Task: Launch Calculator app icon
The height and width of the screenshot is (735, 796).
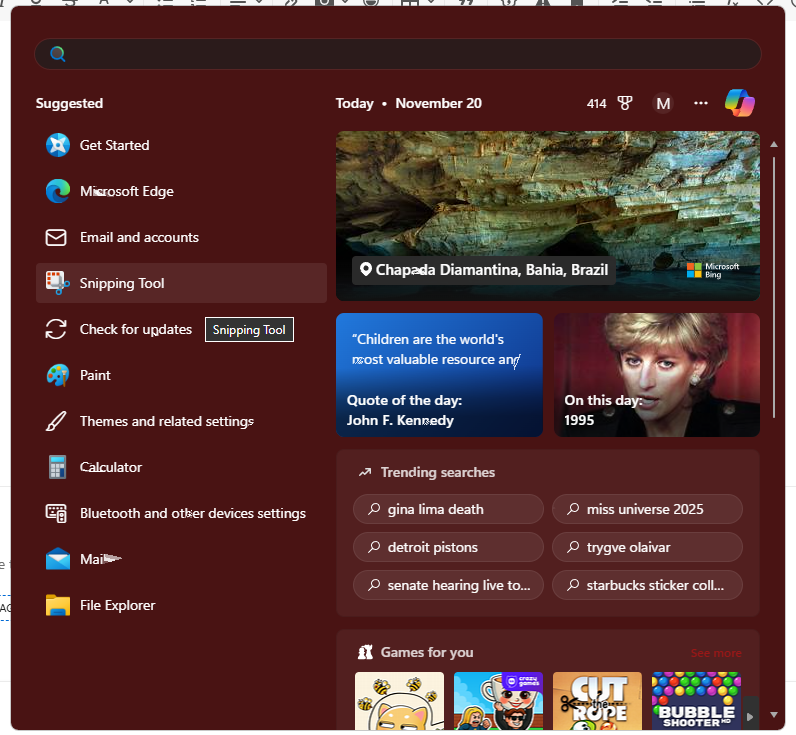Action: 57,467
